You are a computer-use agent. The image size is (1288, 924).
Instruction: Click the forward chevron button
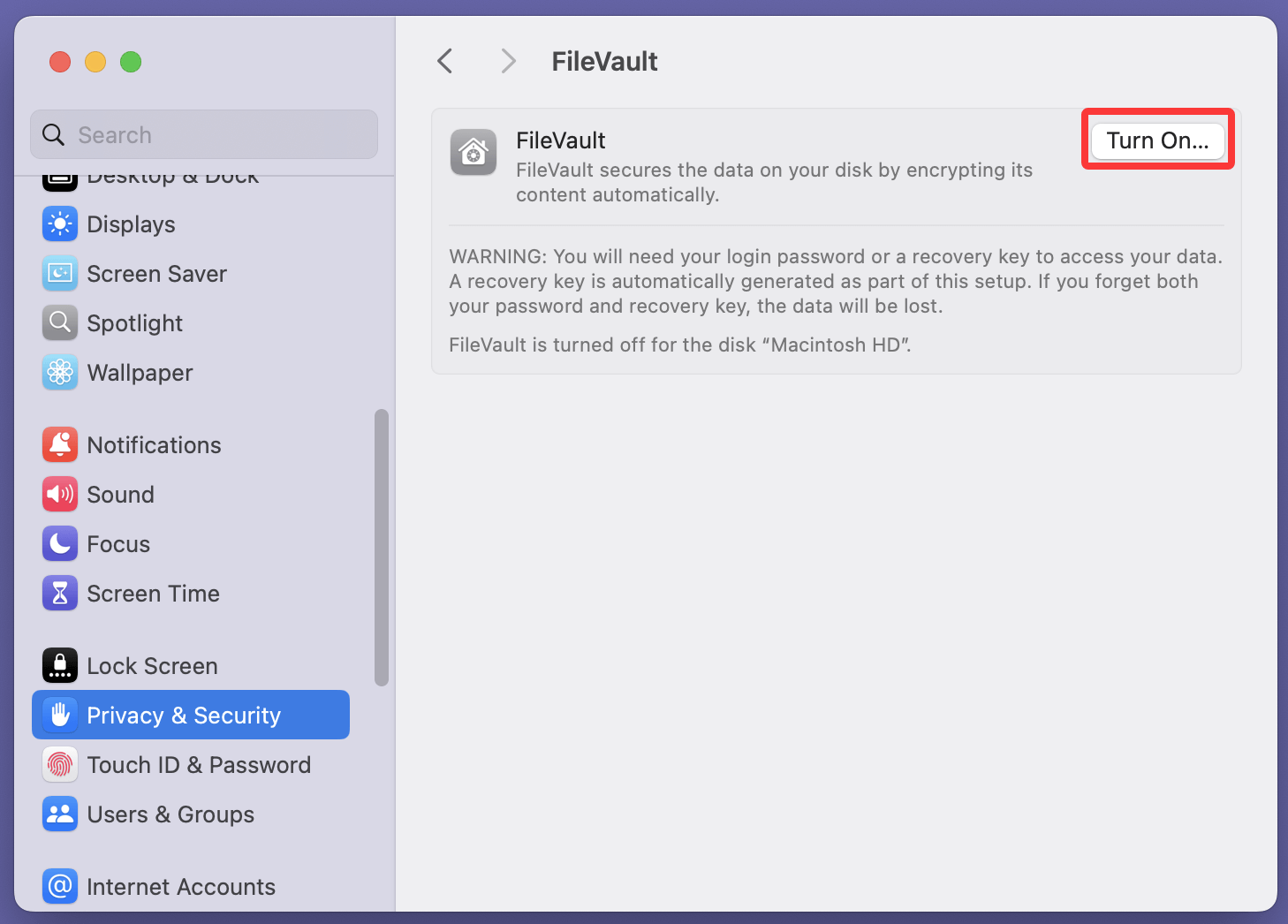pos(508,61)
